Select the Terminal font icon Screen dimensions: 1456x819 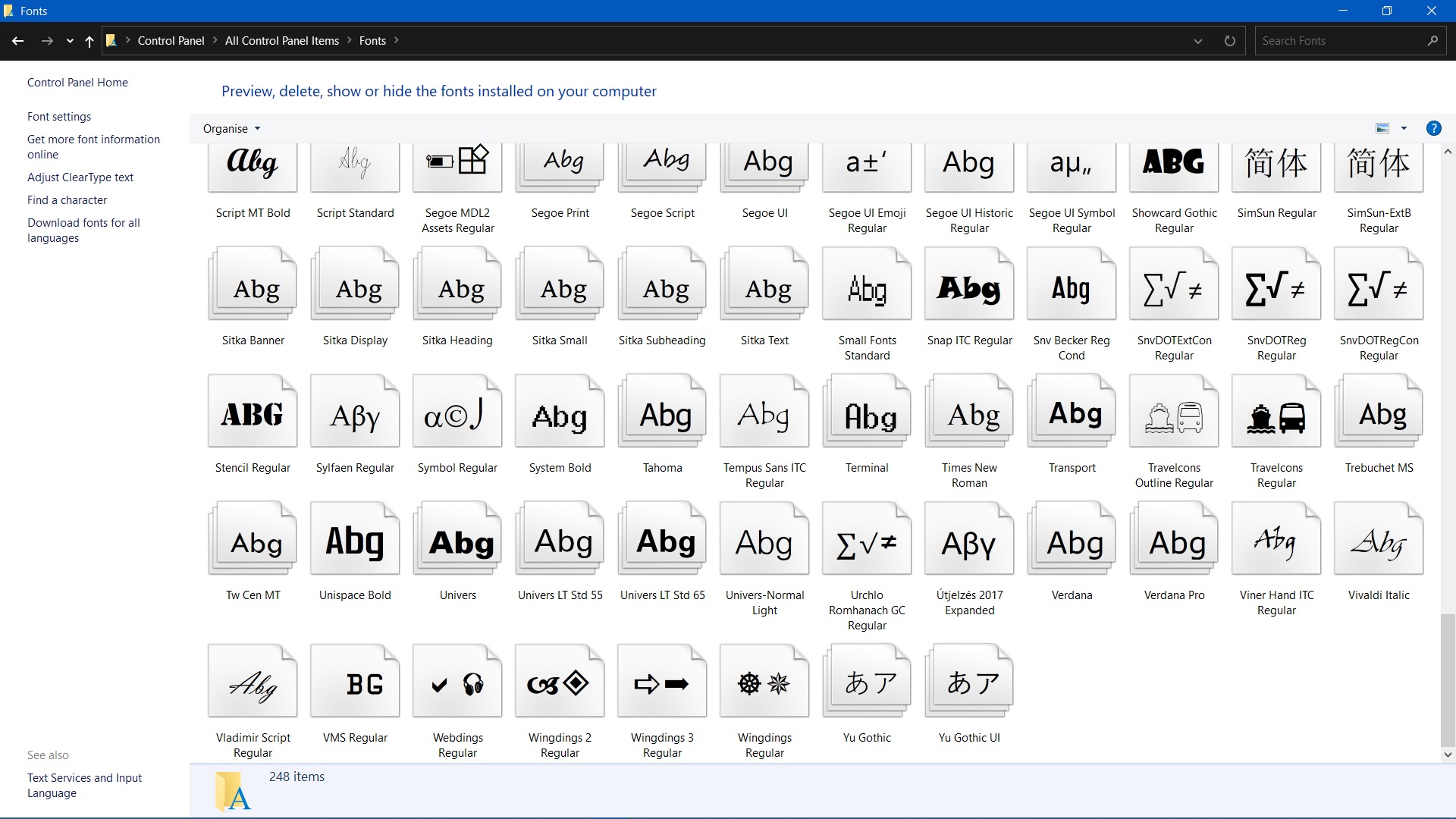pos(867,411)
